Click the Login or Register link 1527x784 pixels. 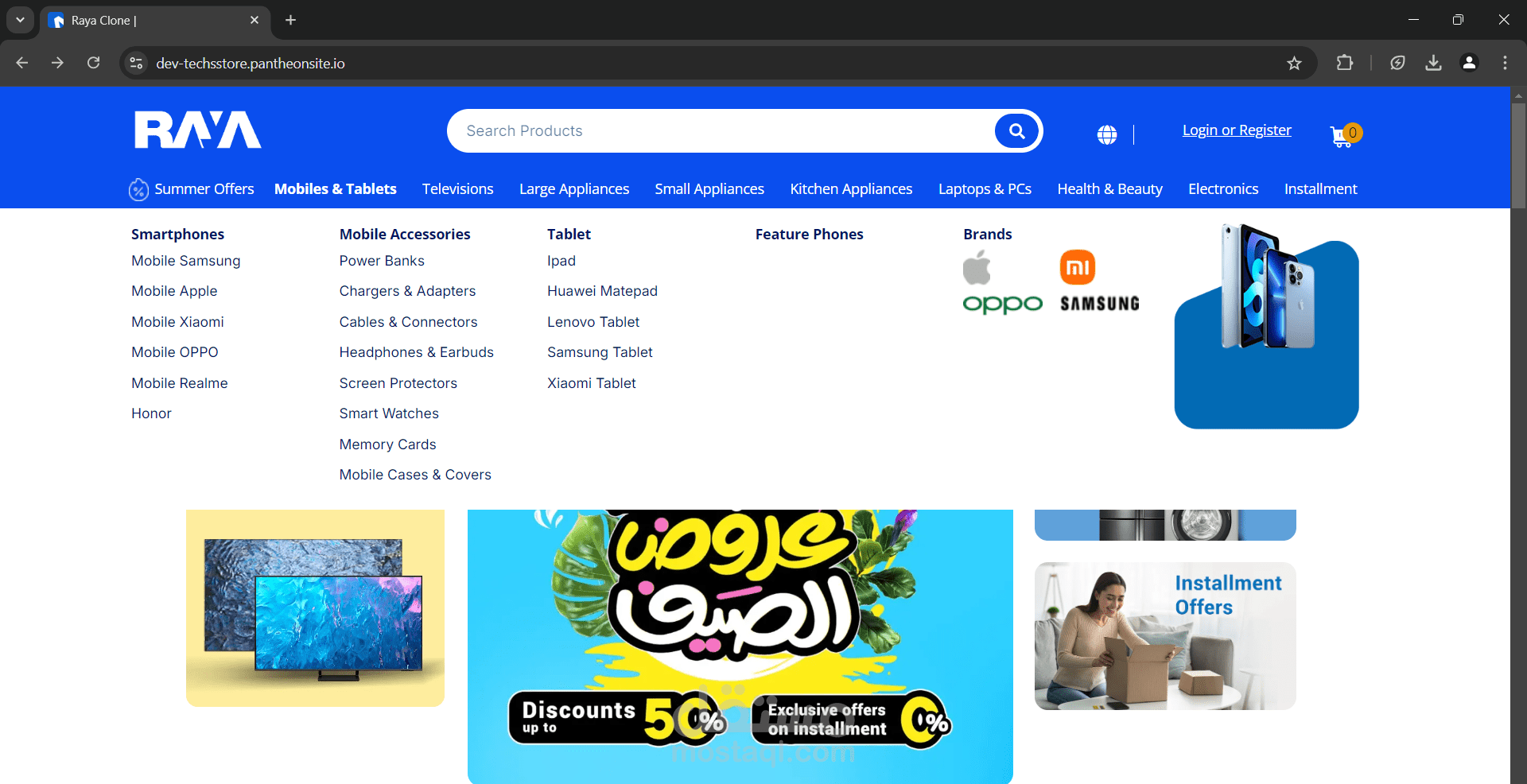[x=1237, y=130]
